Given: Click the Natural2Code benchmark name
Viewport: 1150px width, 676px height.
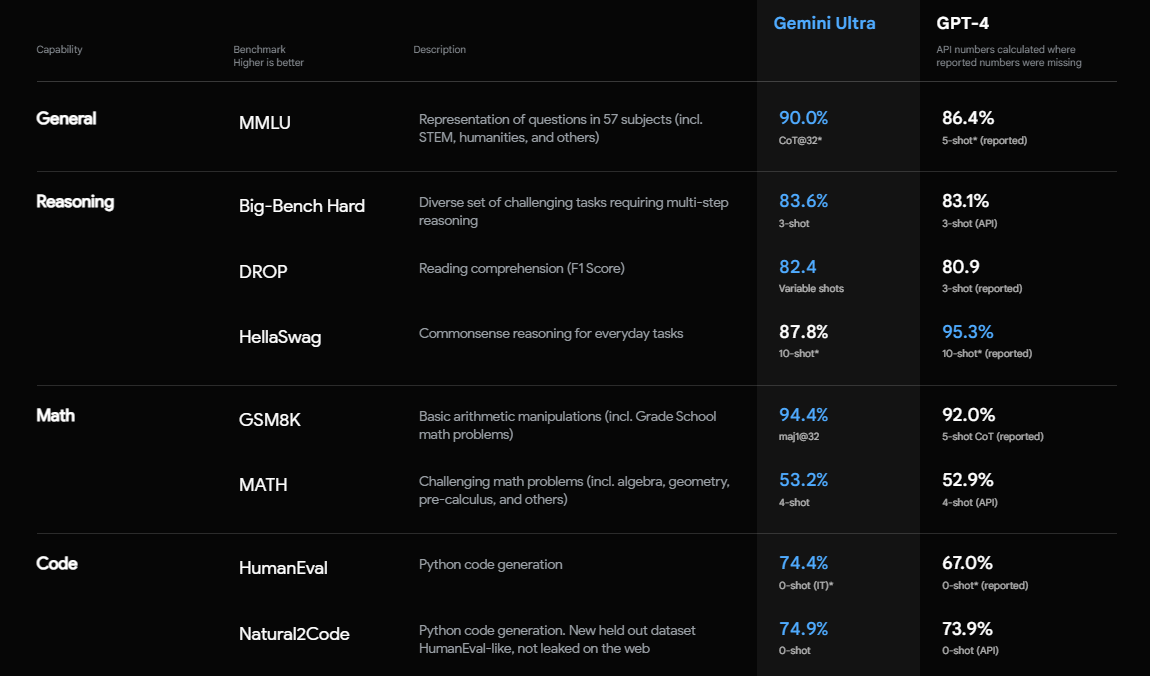Looking at the screenshot, I should pyautogui.click(x=294, y=633).
